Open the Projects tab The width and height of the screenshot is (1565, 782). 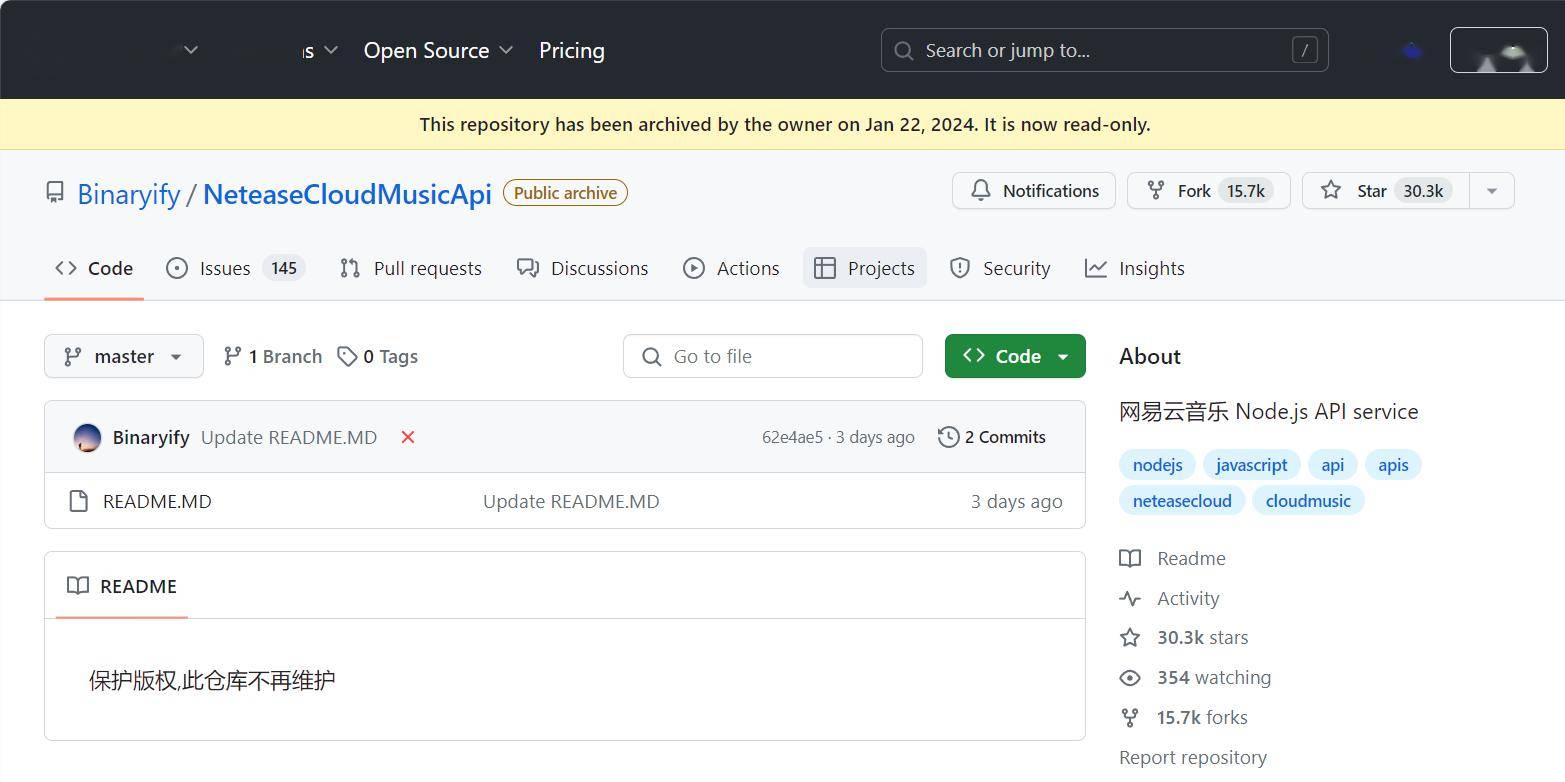pos(865,268)
